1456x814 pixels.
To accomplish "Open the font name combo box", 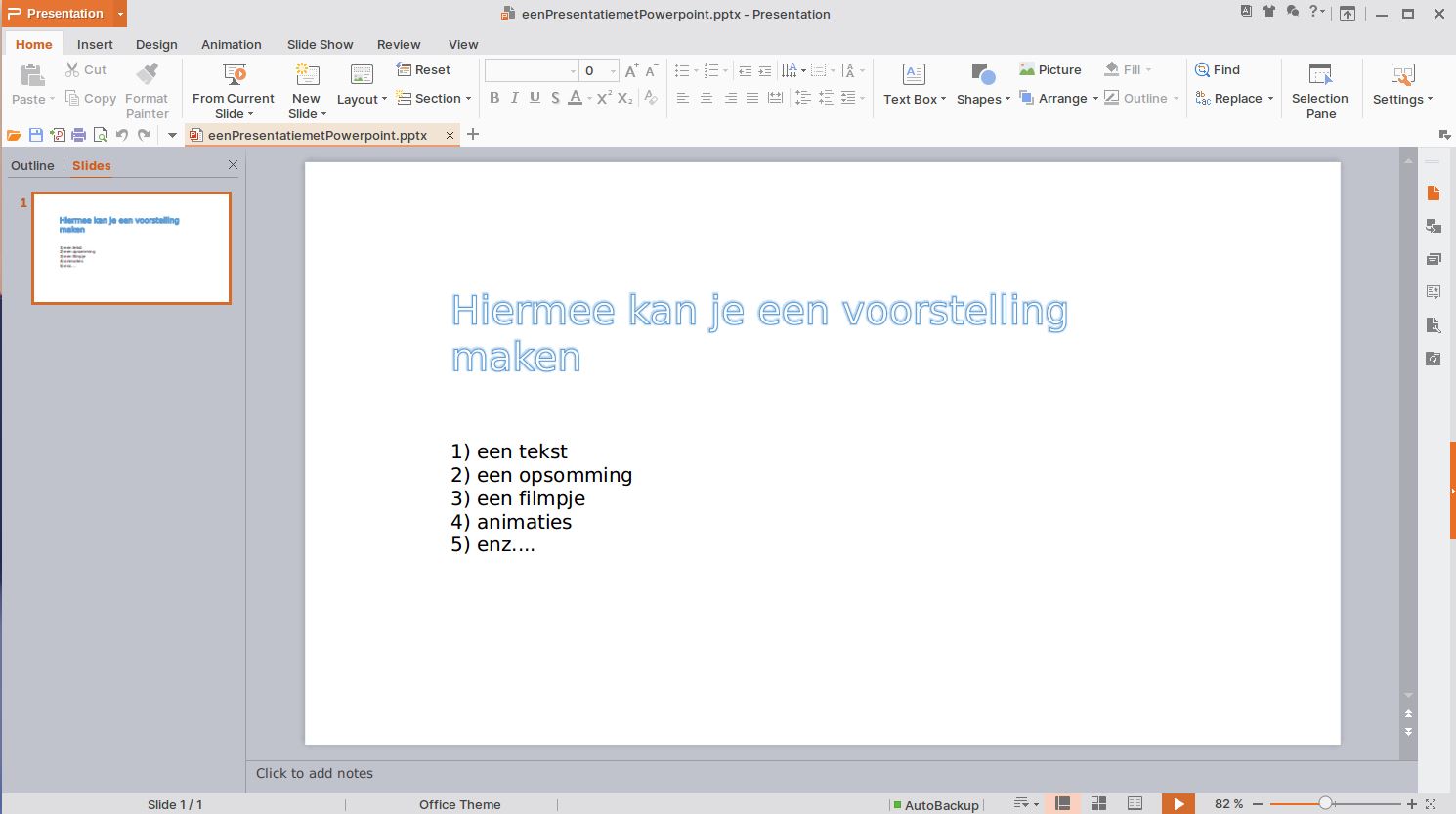I will tap(532, 70).
